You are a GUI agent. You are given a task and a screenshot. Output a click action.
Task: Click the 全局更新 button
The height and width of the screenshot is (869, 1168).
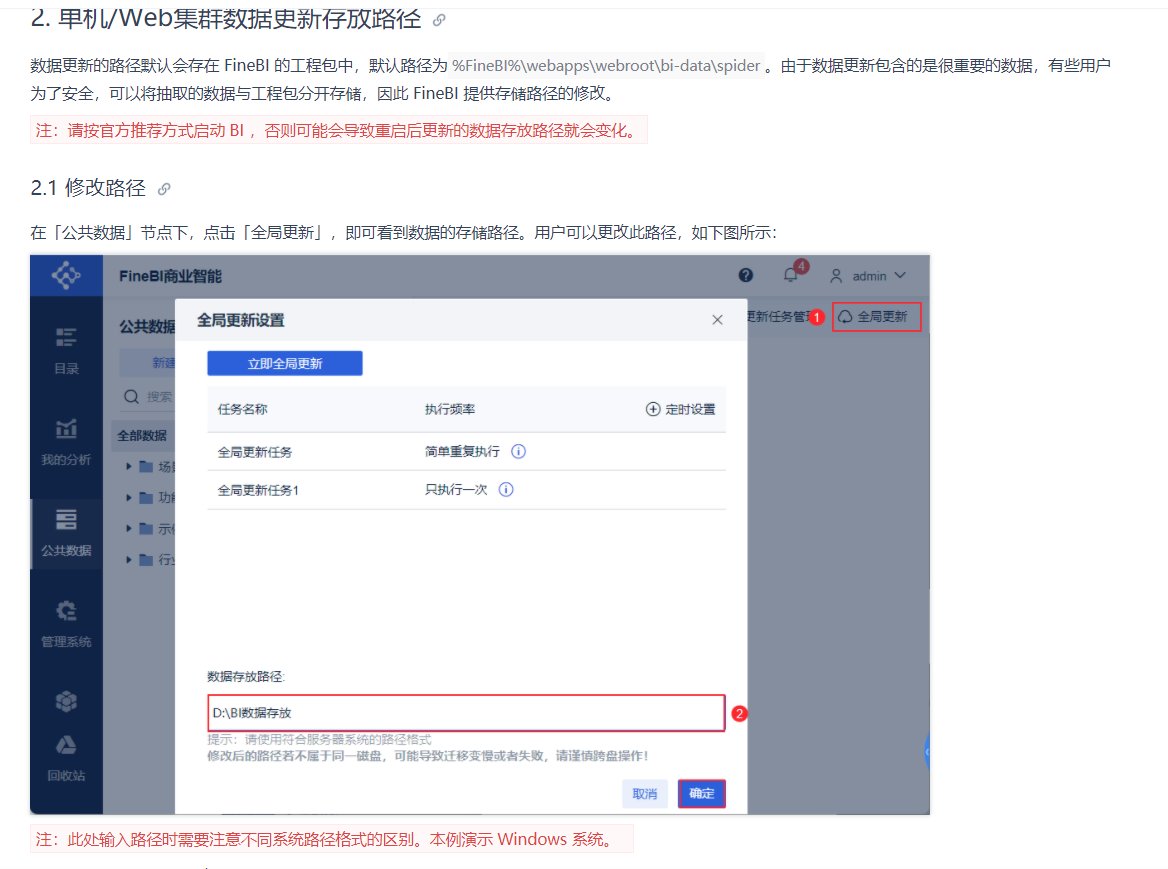(x=876, y=316)
